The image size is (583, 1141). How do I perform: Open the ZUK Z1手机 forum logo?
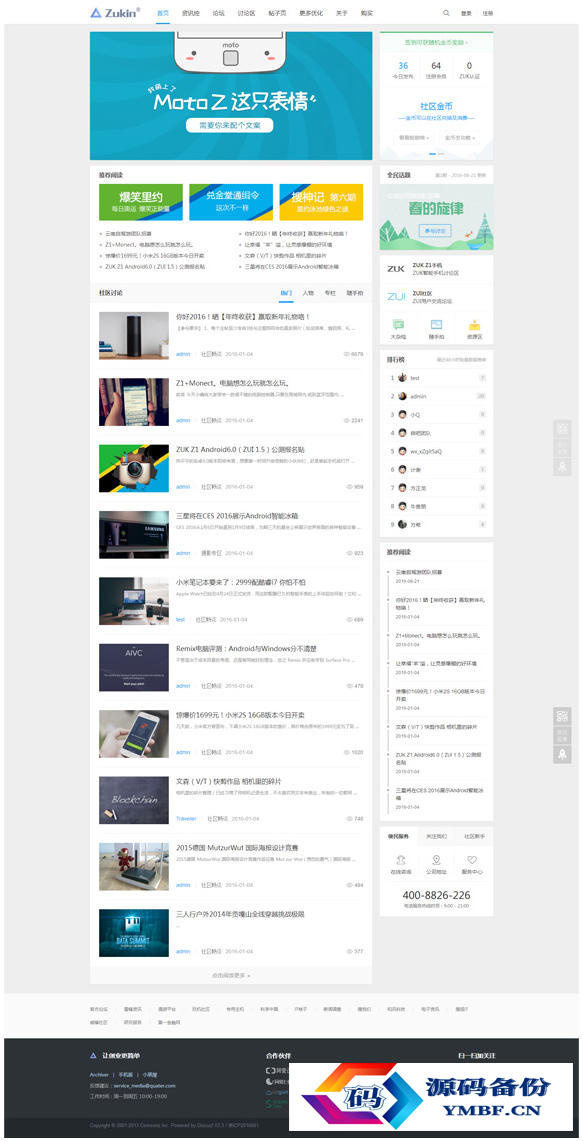[x=396, y=269]
